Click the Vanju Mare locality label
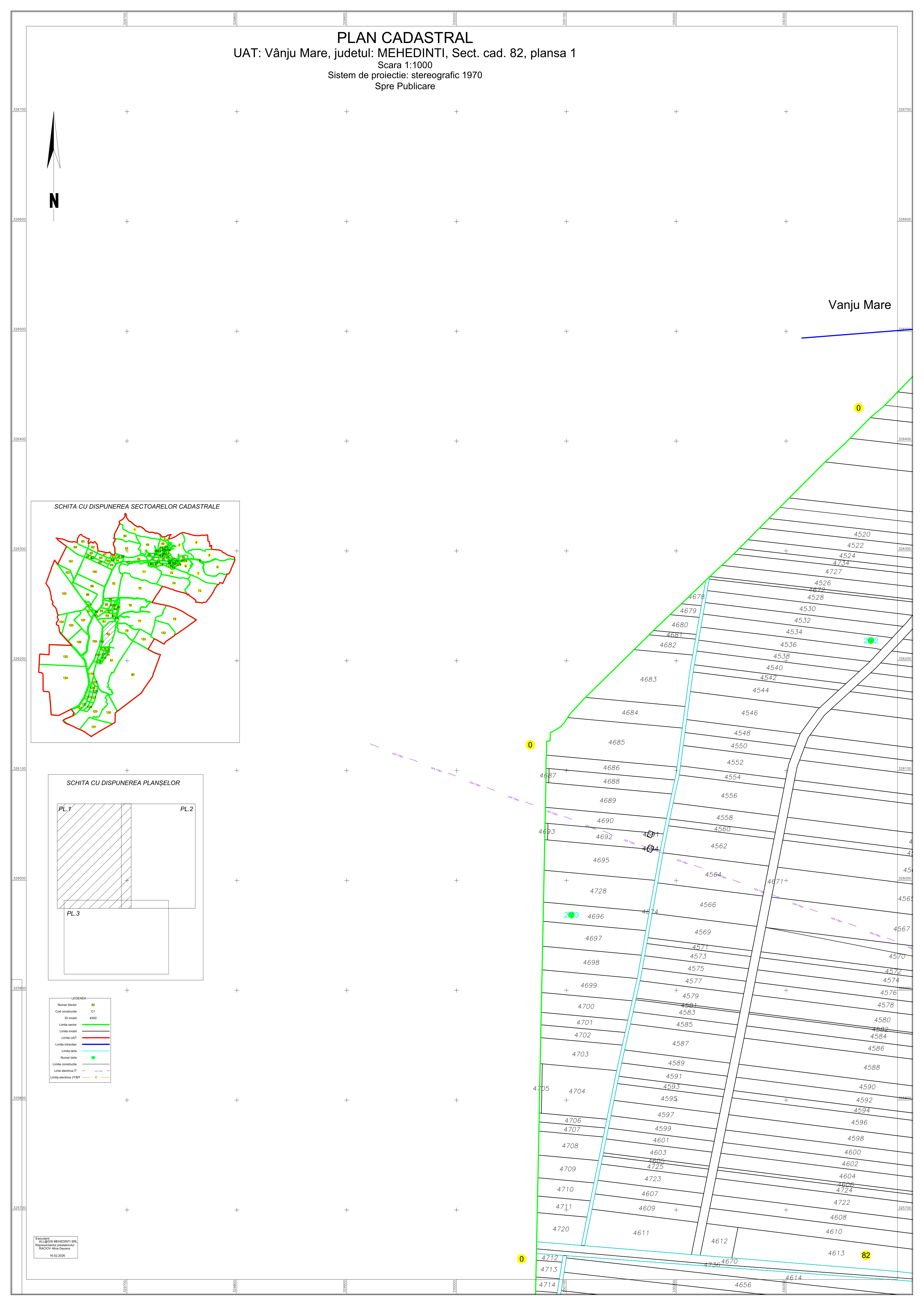The image size is (924, 1306). (x=859, y=305)
